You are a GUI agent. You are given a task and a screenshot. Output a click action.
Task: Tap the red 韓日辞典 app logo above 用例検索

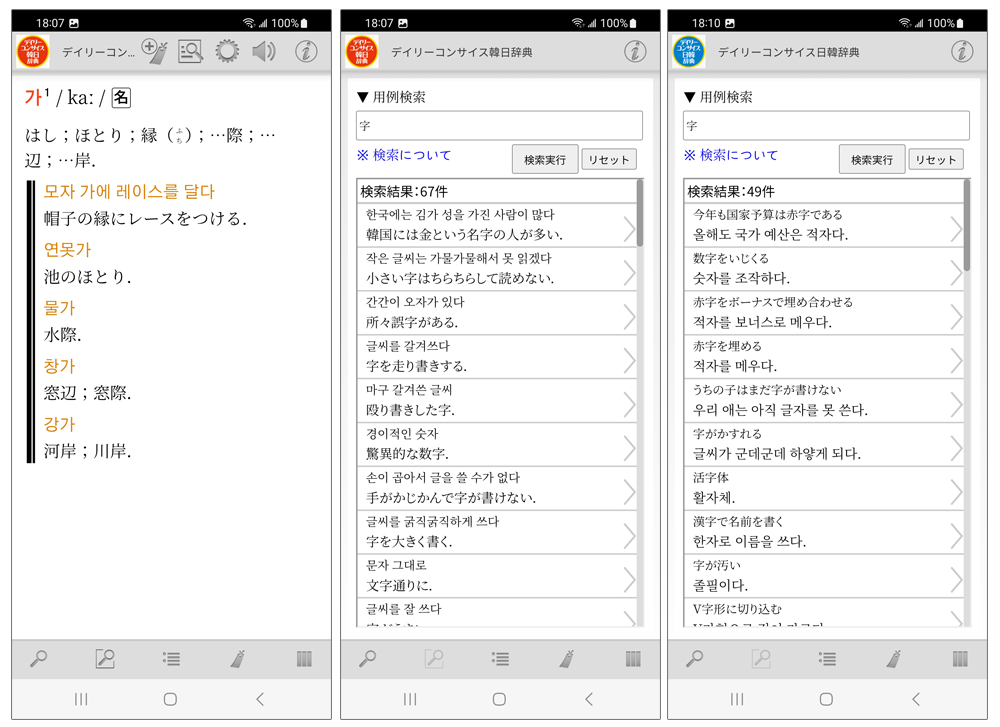click(362, 52)
